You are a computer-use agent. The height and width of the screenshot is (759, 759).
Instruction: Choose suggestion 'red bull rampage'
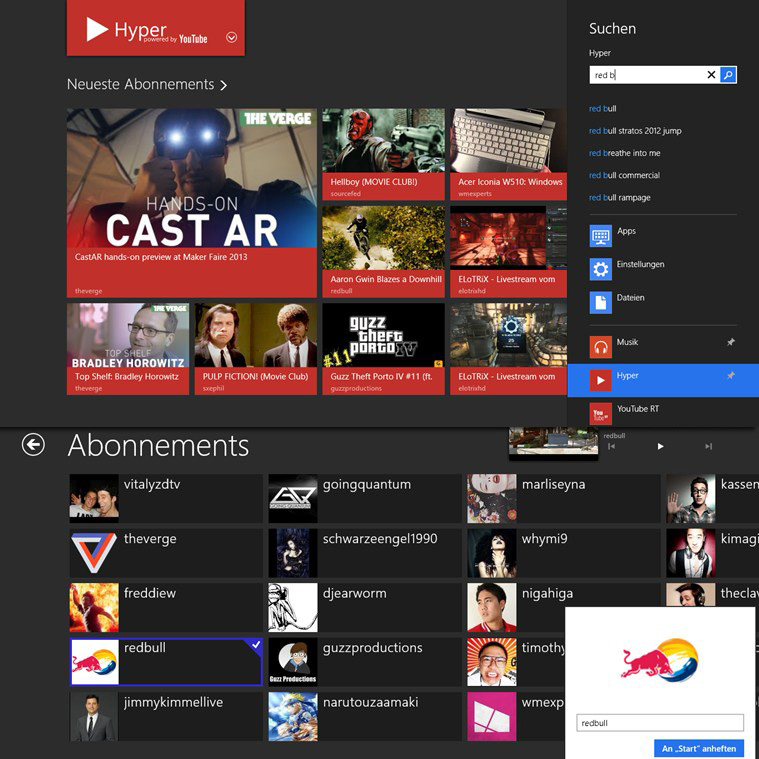pos(620,197)
